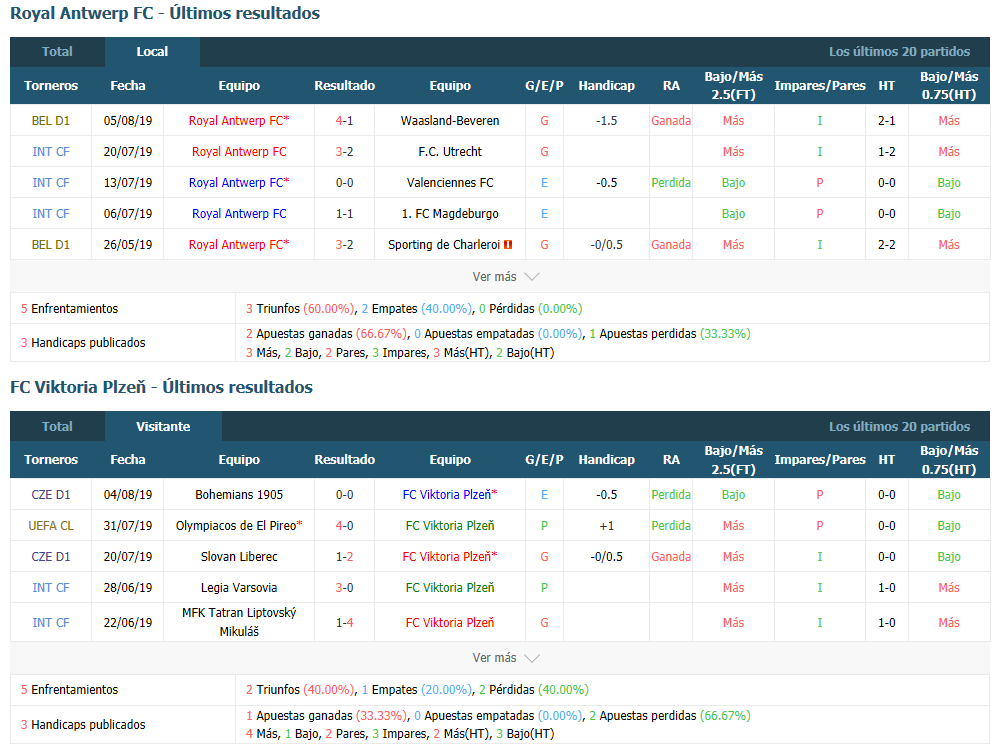Click HT score 1-2 in Utrecht row

tap(887, 152)
